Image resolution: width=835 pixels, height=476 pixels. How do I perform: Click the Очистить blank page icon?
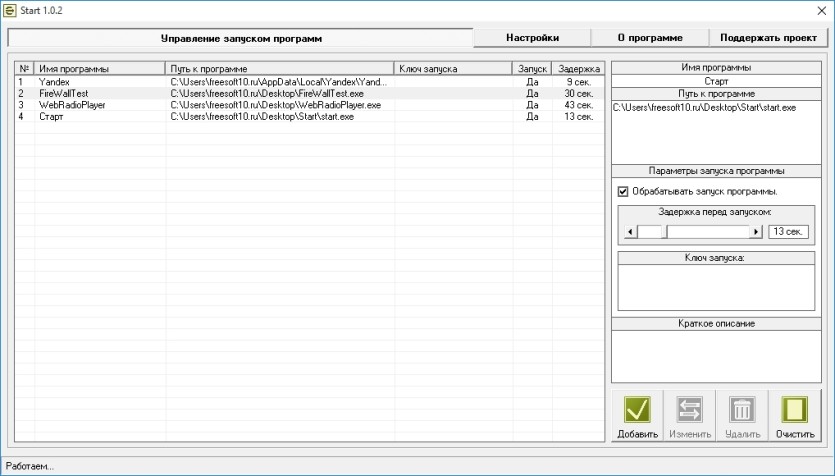795,409
